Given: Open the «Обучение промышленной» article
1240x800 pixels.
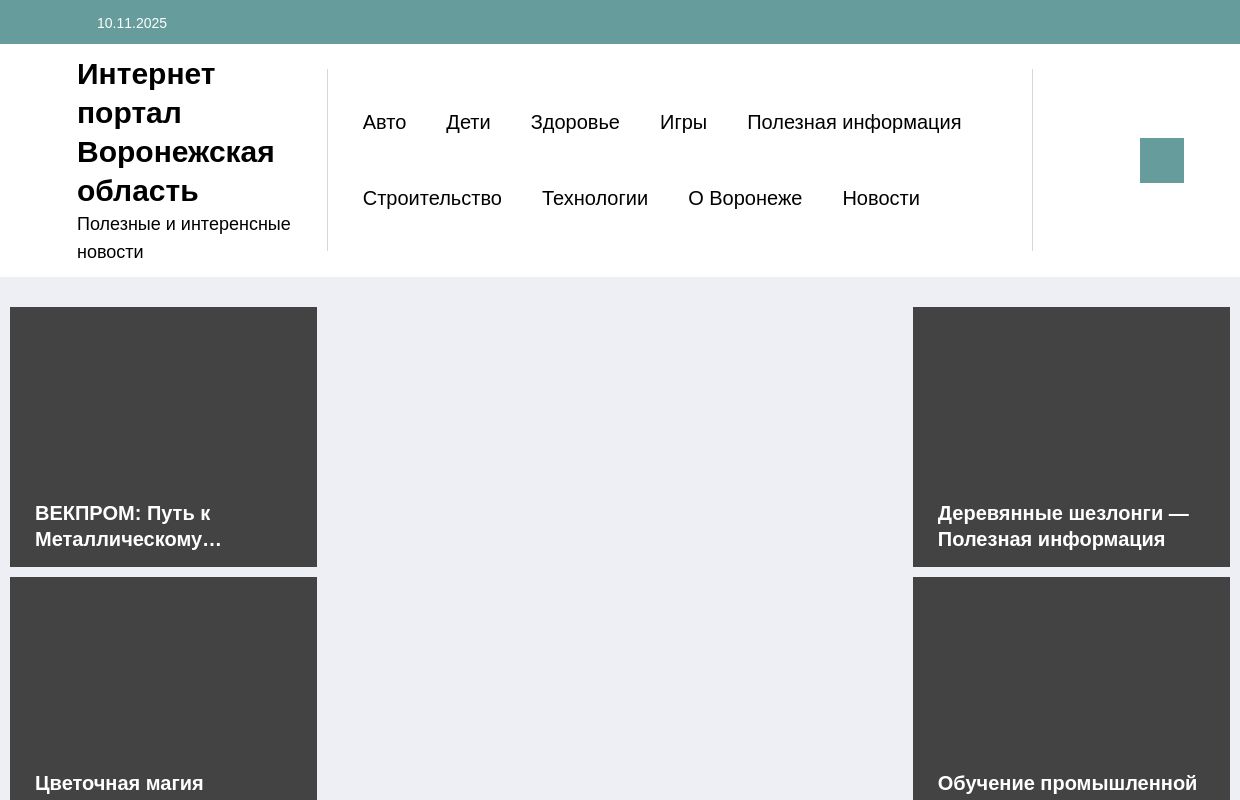Looking at the screenshot, I should click(x=1067, y=783).
